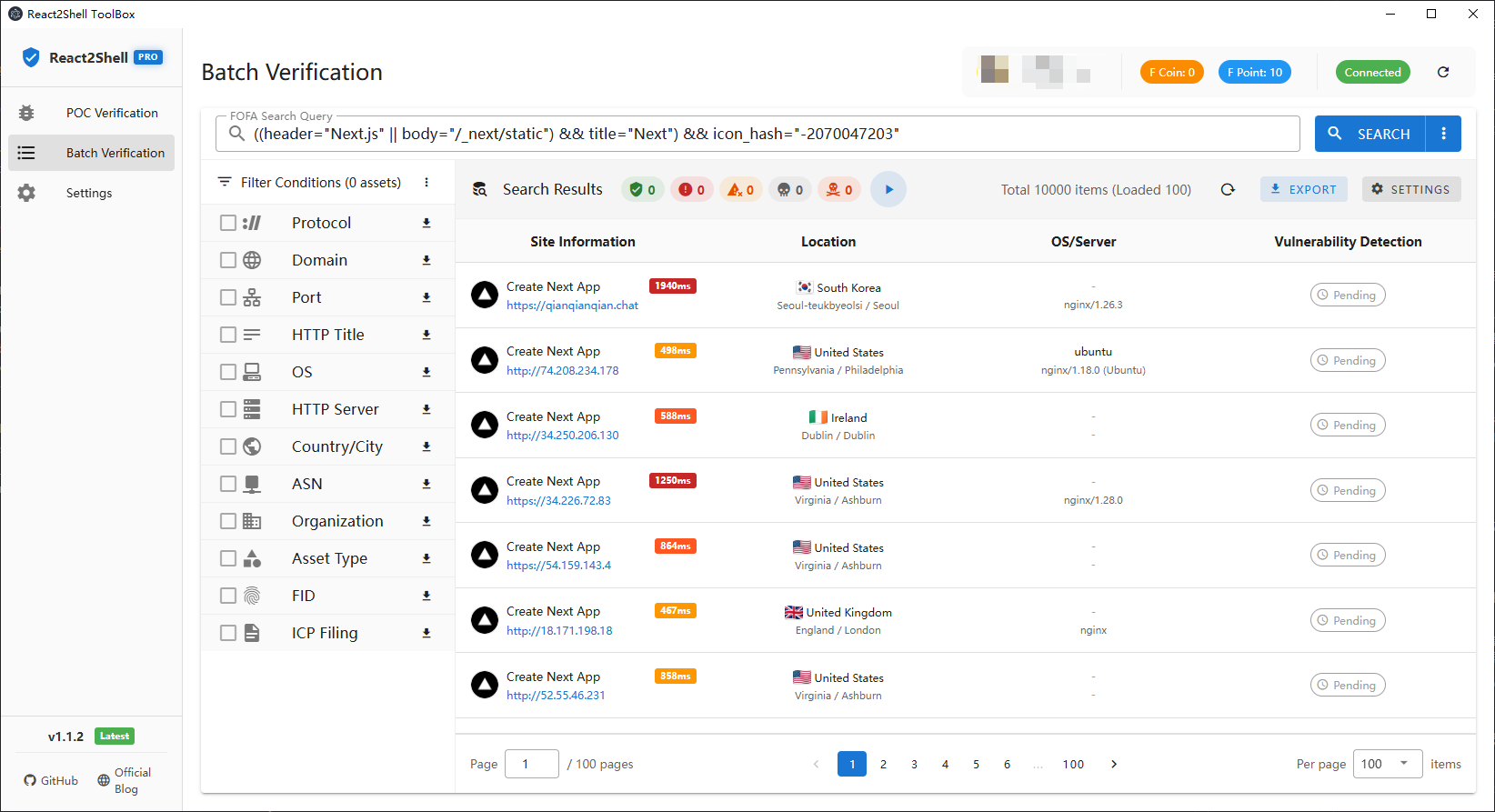Screen dimensions: 1495x812
Task: Open POC Verification page
Action: 91,113
